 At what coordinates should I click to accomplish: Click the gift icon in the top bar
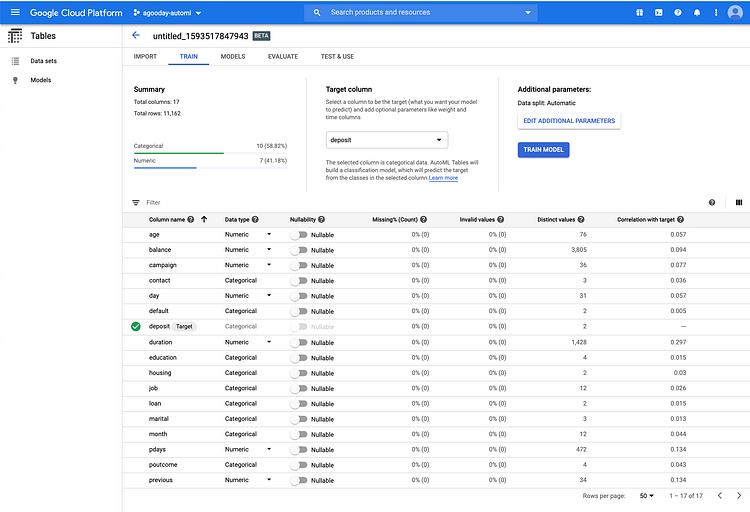pos(640,12)
